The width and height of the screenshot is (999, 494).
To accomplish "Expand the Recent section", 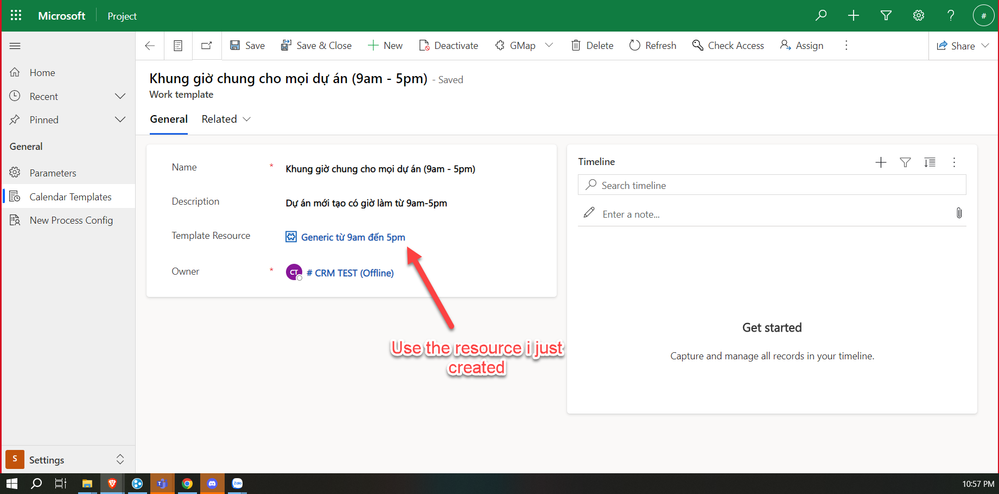I will [x=119, y=96].
